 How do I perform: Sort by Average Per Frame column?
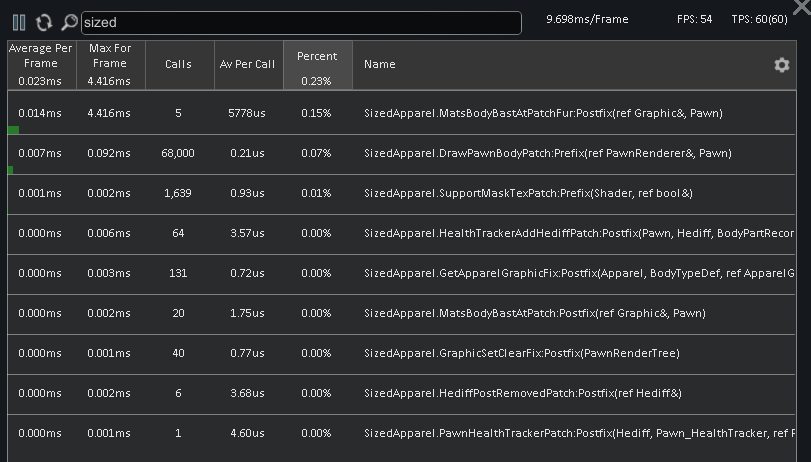(40, 65)
